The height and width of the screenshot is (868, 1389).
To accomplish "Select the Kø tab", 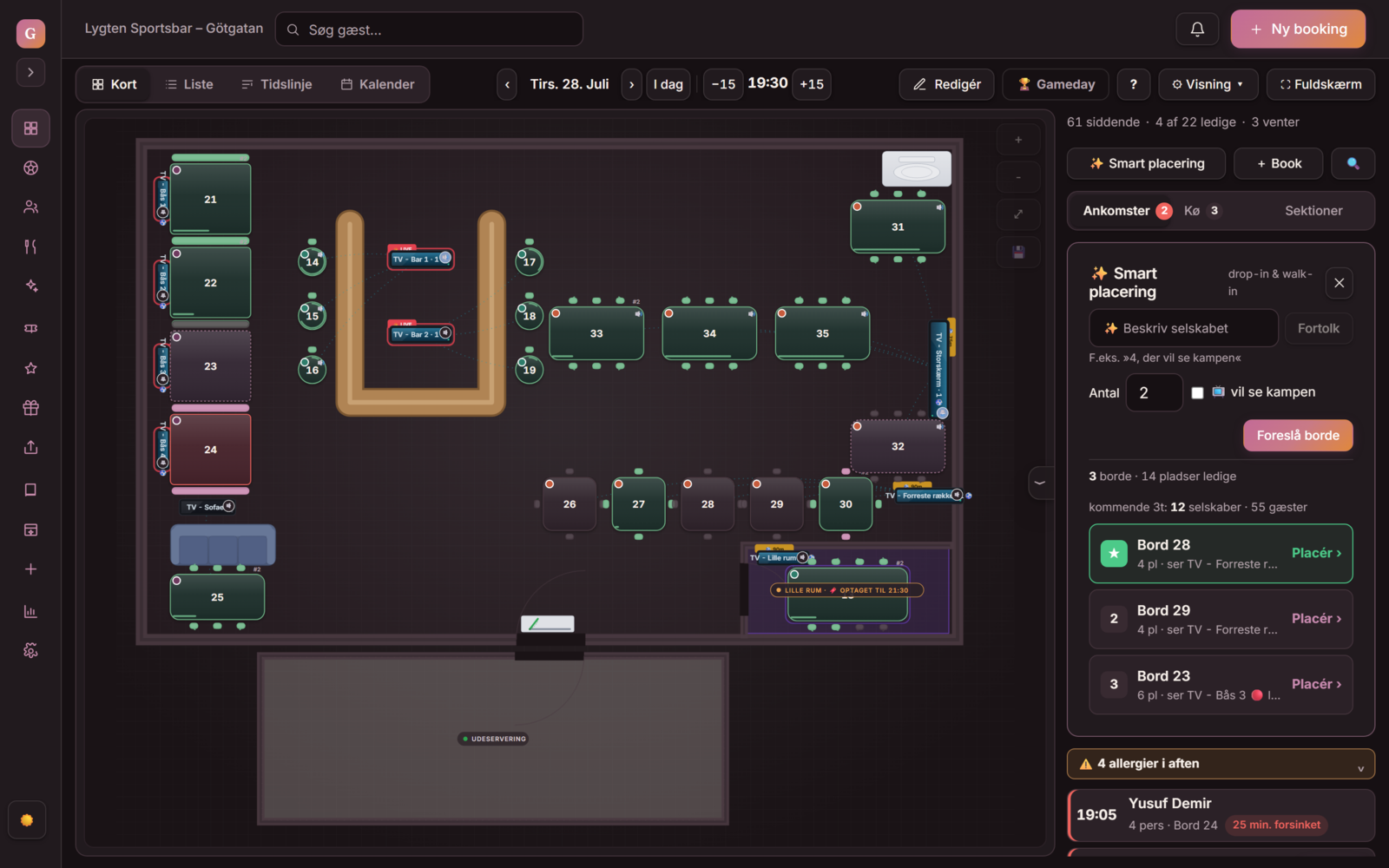I will point(1201,211).
